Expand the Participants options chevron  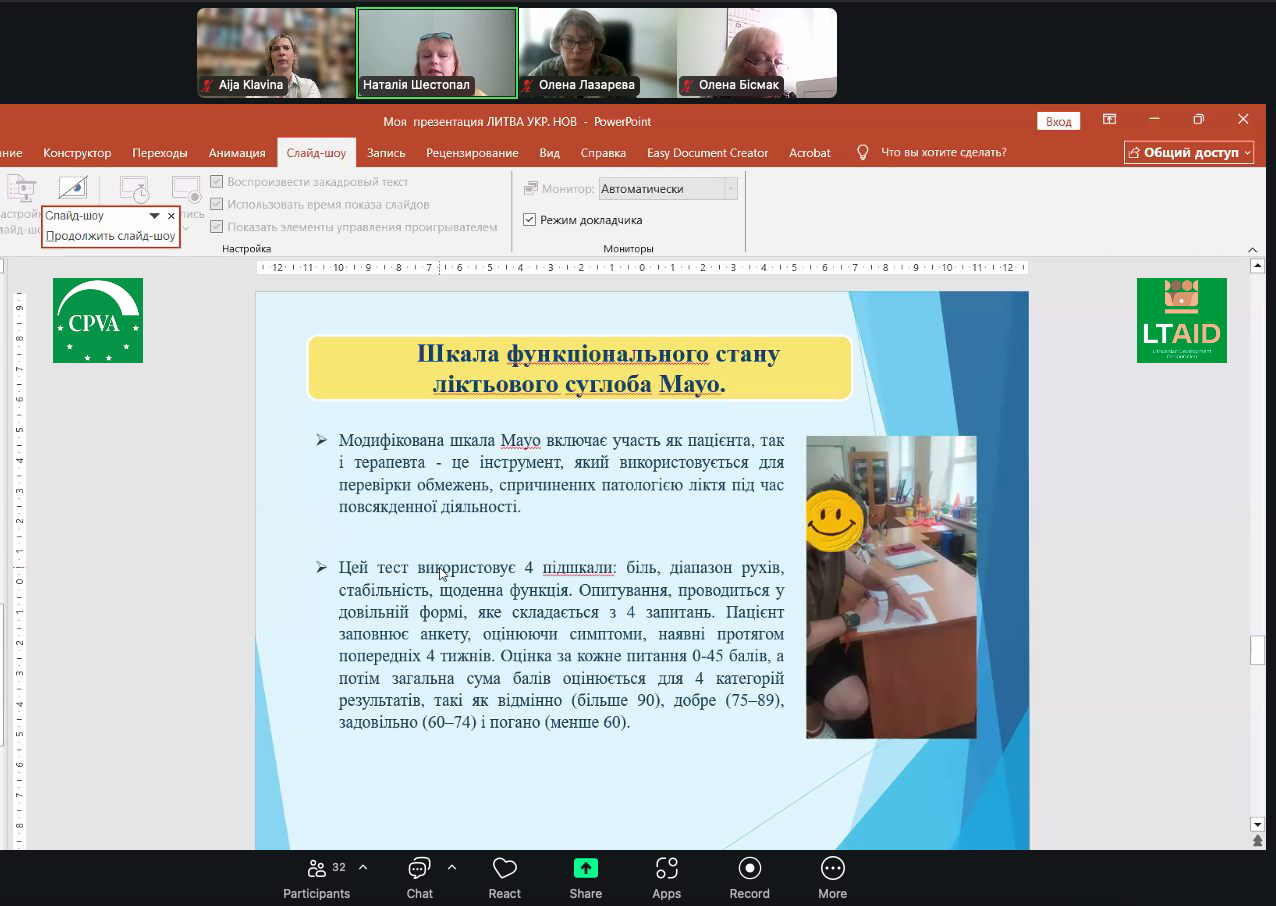[363, 867]
